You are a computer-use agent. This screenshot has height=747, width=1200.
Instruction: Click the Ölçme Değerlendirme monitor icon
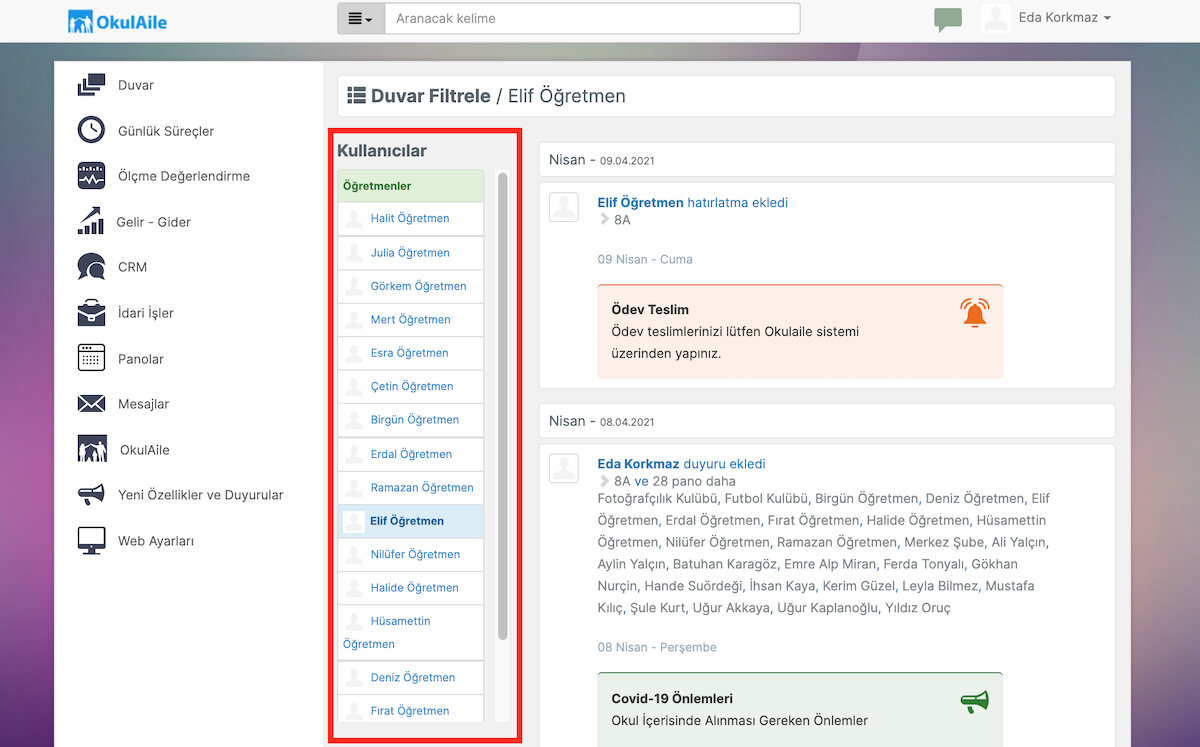[91, 176]
